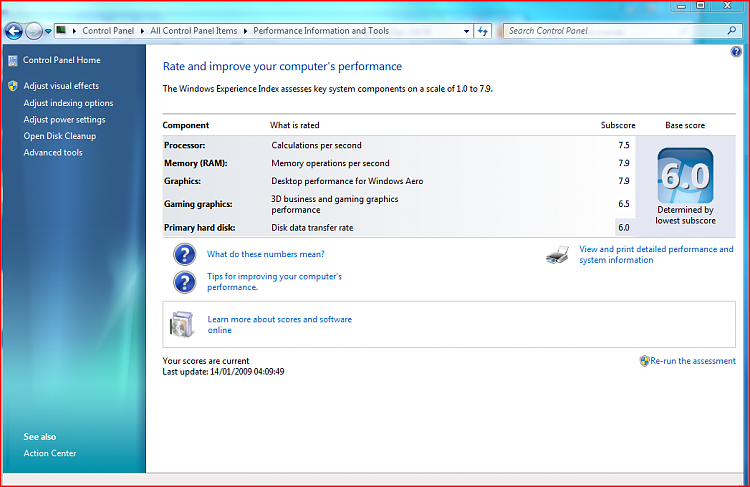The height and width of the screenshot is (487, 750).
Task: Open Adjust power settings
Action: 65,120
